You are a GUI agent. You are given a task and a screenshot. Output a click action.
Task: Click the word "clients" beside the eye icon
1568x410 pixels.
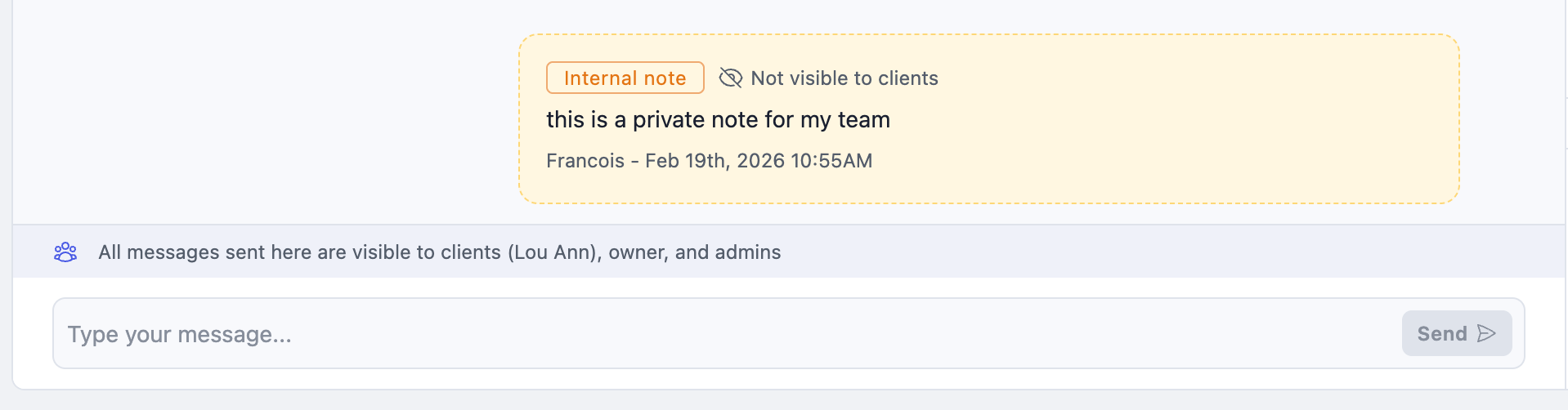907,78
